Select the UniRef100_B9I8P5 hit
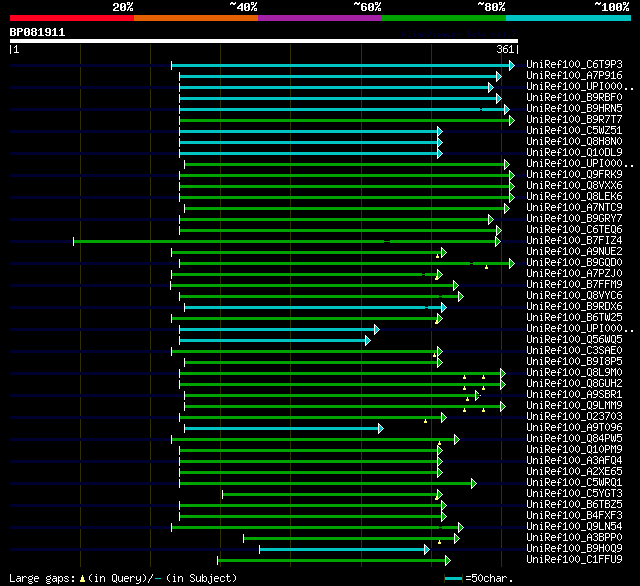Viewport: 640px width, 586px height. point(574,362)
